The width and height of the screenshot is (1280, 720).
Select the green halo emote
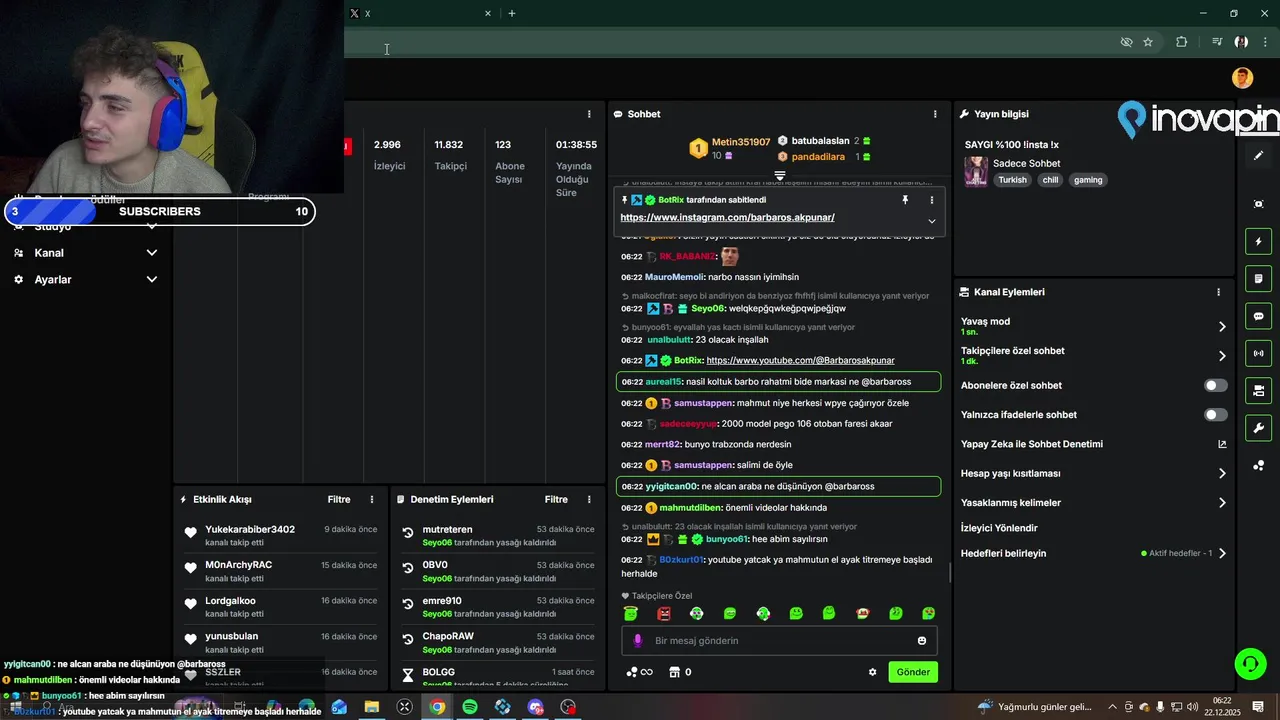(x=630, y=613)
